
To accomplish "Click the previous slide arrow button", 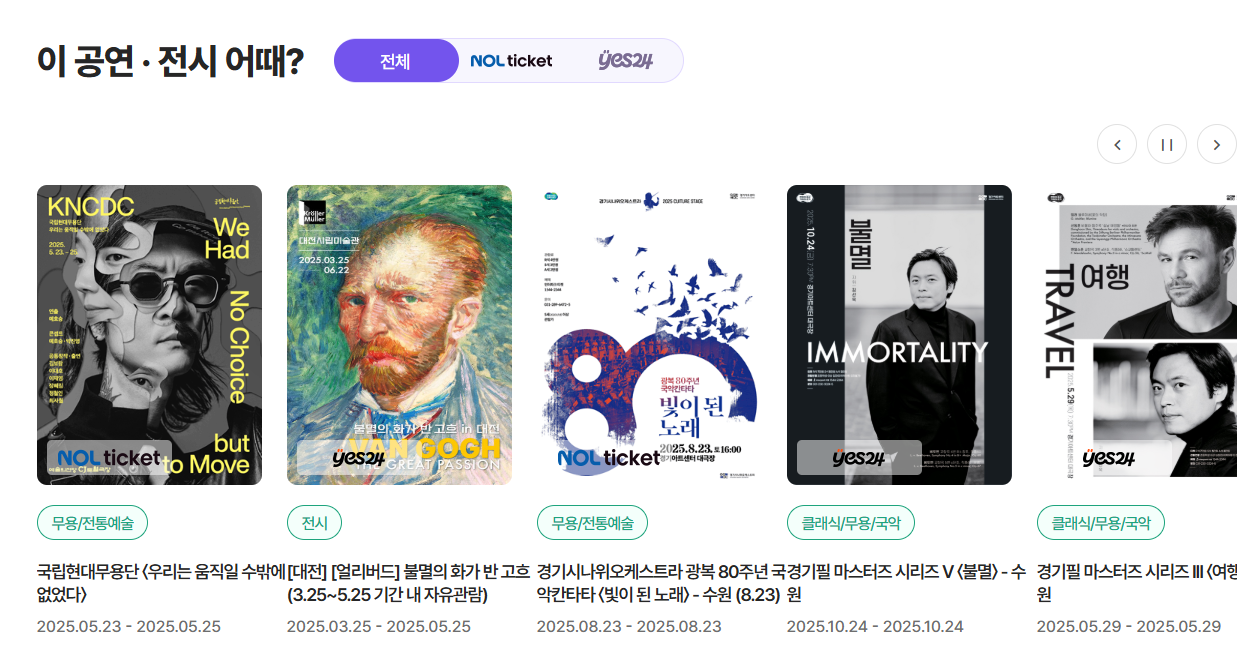I will pos(1117,144).
